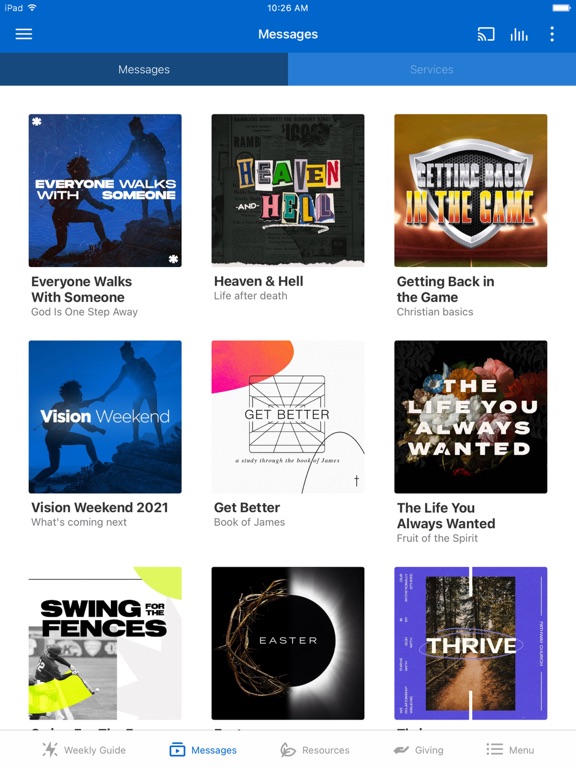The height and width of the screenshot is (768, 576).
Task: Open the audio equalizer bars icon
Action: [519, 34]
